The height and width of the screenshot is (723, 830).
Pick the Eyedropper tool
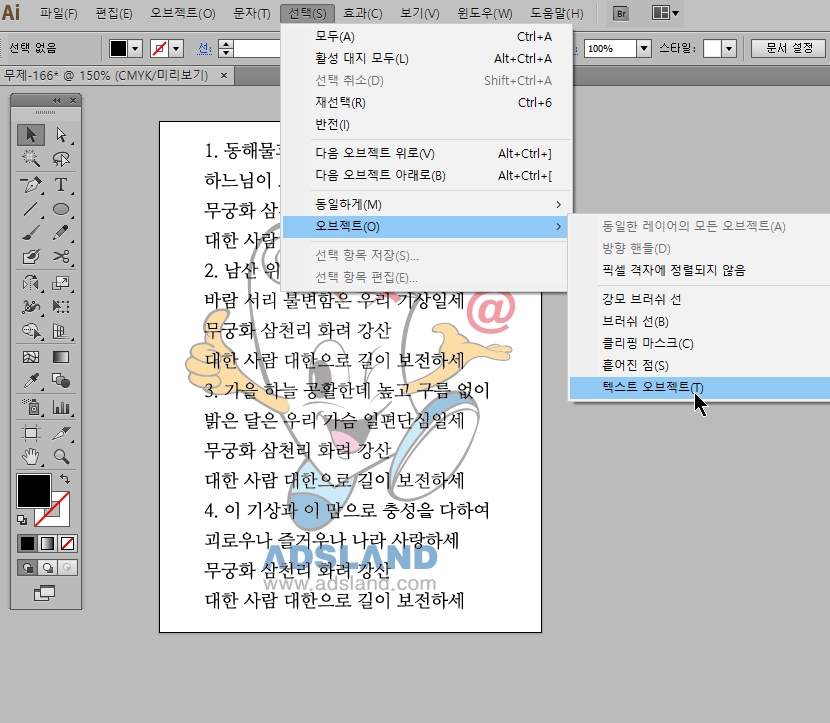31,381
